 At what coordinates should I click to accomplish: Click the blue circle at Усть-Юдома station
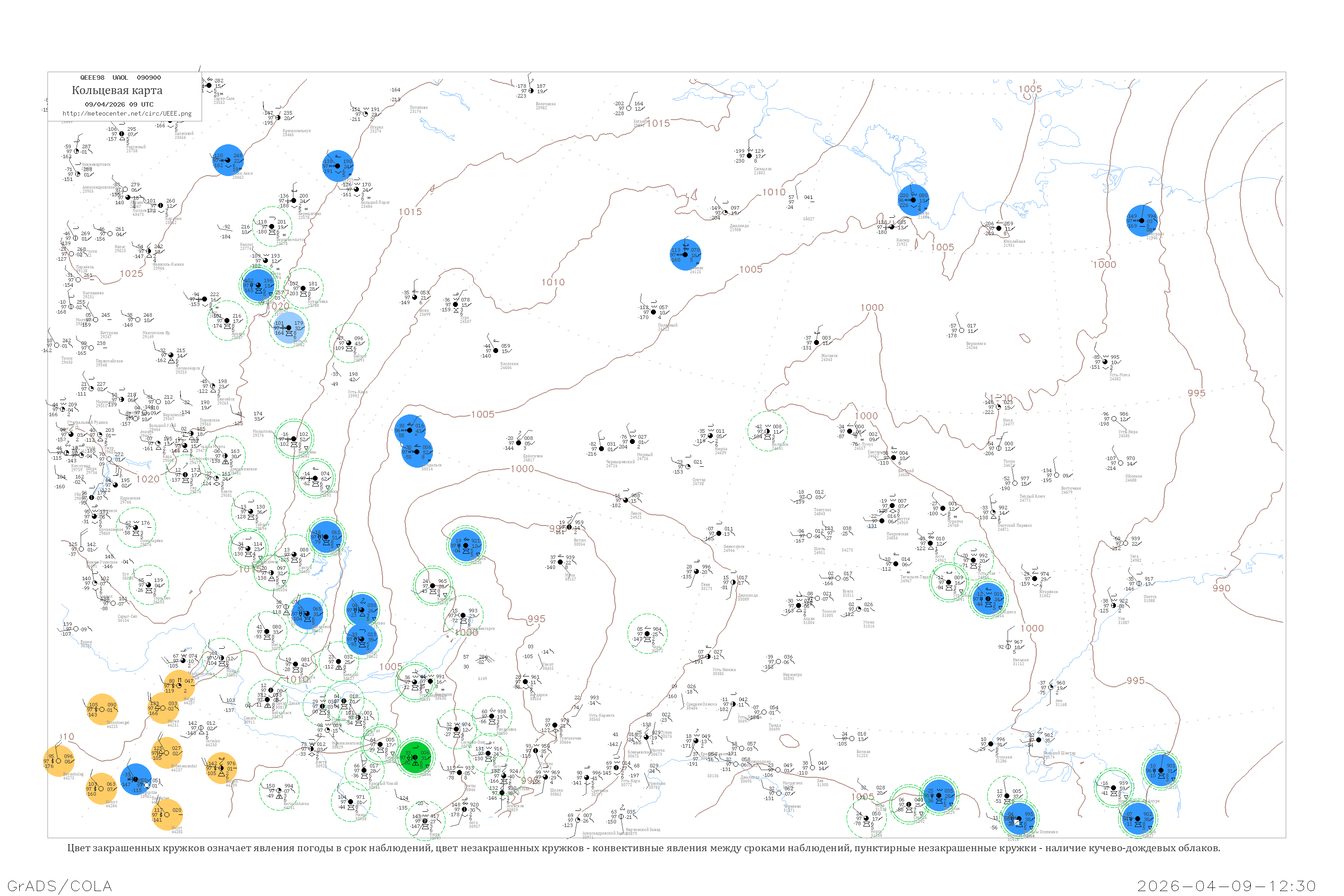tap(988, 598)
